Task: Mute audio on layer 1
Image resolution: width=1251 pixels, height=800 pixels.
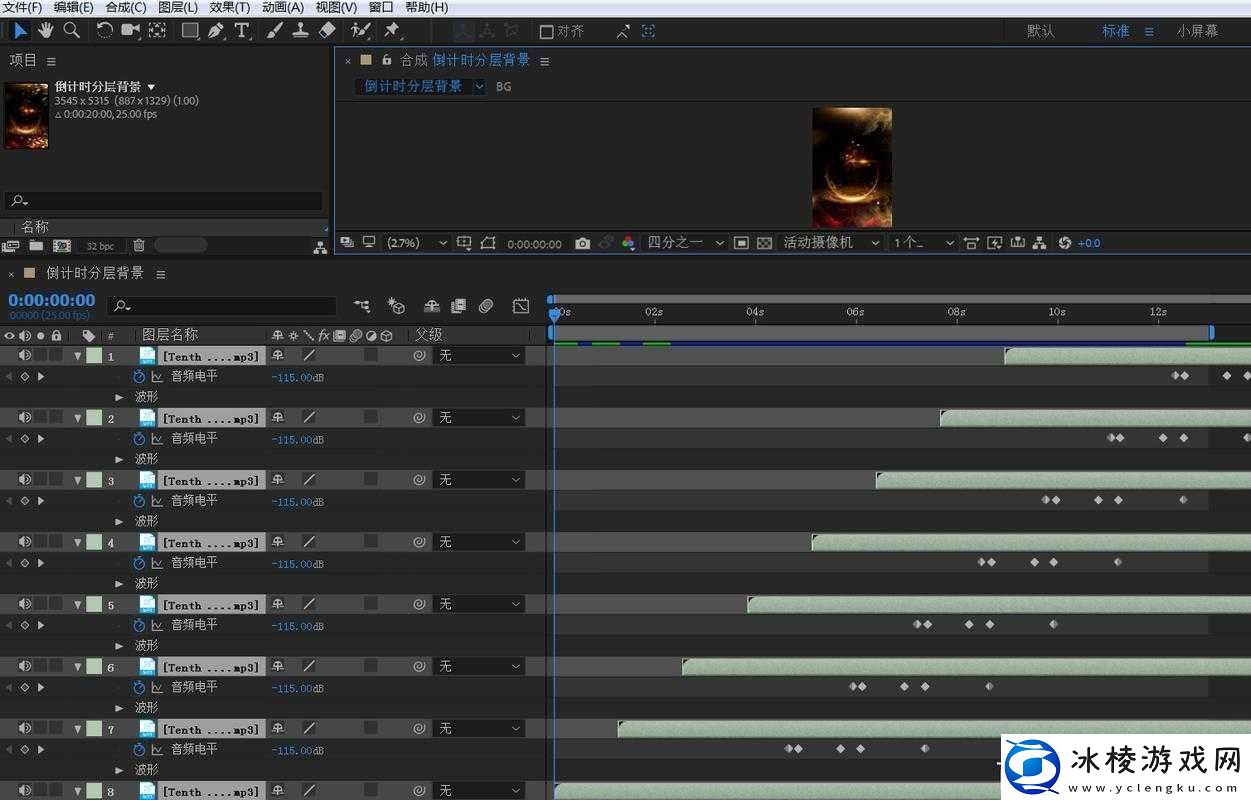Action: pos(25,355)
